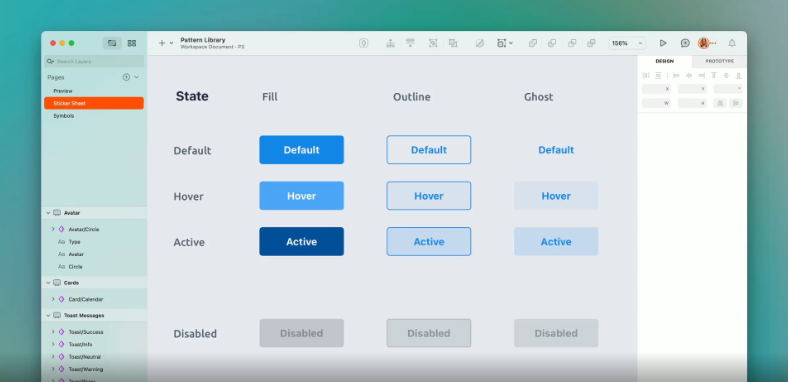Click the Create Symbol toolbar icon
788x382 pixels.
pyautogui.click(x=364, y=43)
